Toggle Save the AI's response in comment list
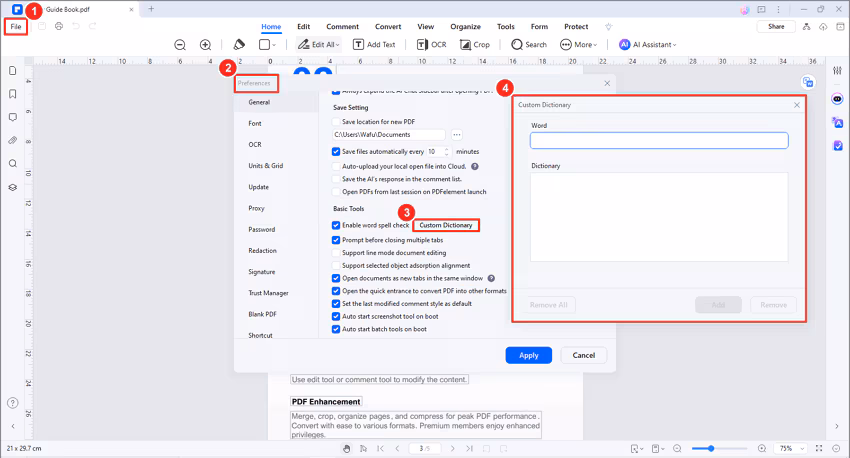Image resolution: width=850 pixels, height=458 pixels. point(336,179)
